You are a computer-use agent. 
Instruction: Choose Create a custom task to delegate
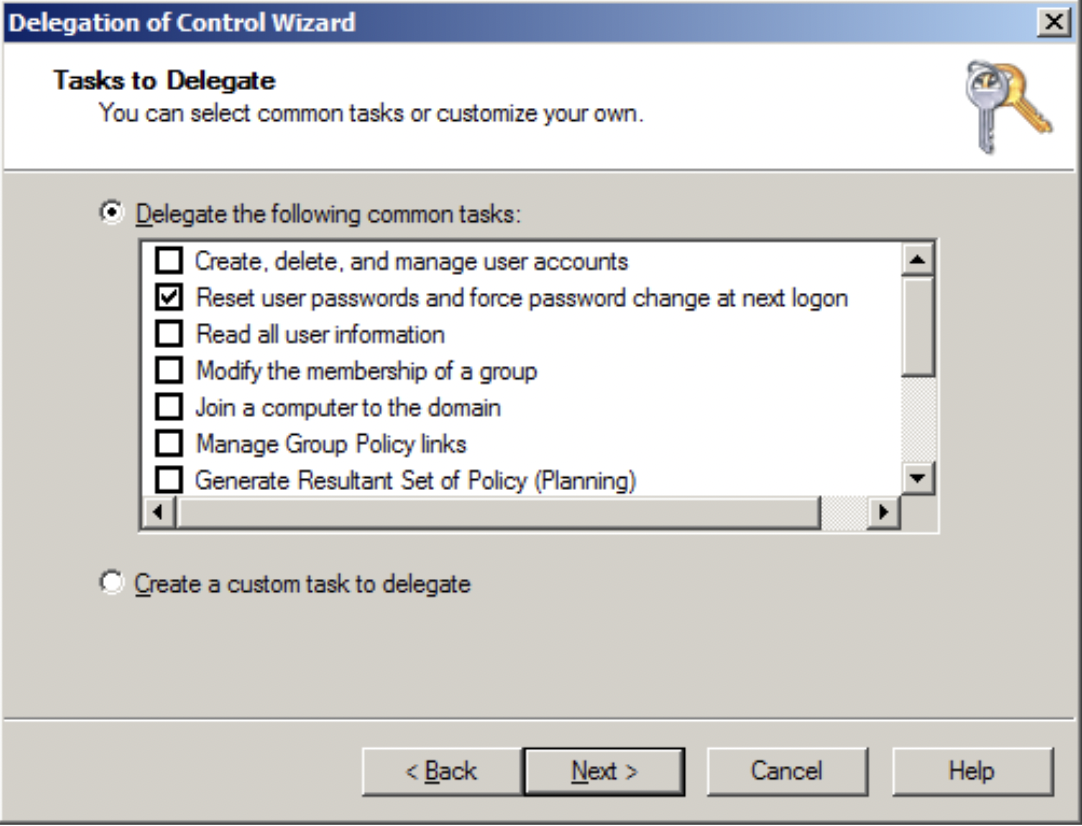pyautogui.click(x=111, y=582)
